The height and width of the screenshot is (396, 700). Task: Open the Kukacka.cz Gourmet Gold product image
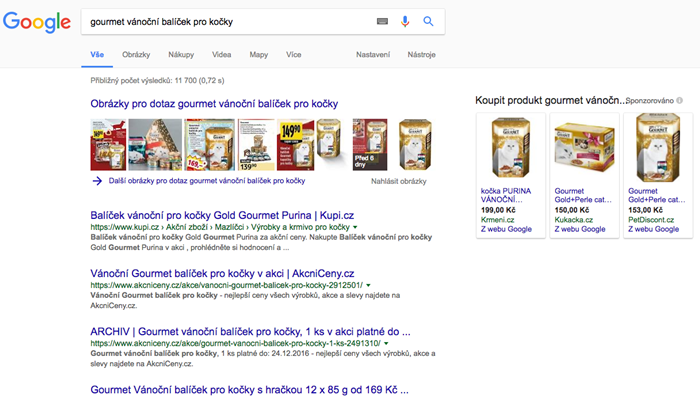(x=584, y=146)
